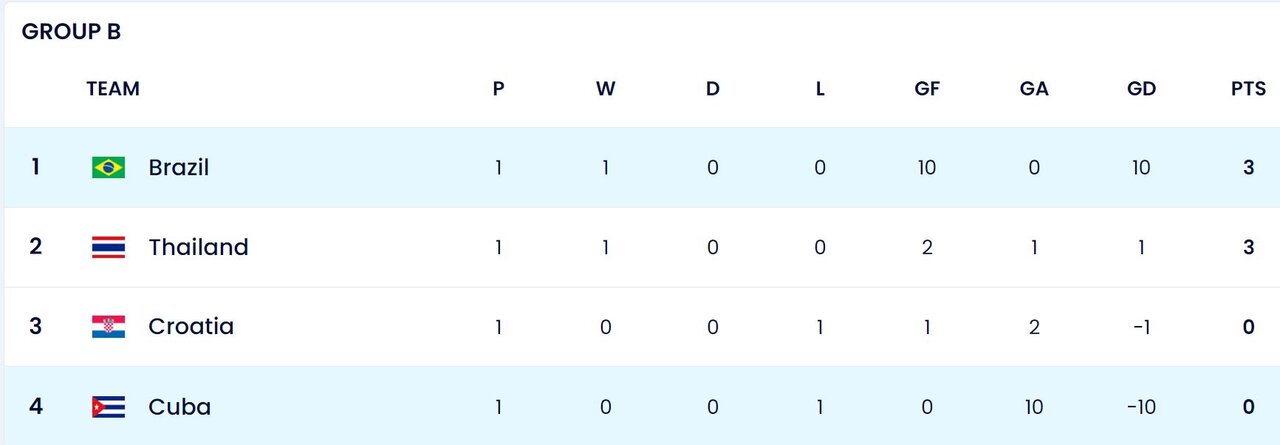Open the Thailand team link
This screenshot has width=1280, height=445.
click(x=198, y=247)
